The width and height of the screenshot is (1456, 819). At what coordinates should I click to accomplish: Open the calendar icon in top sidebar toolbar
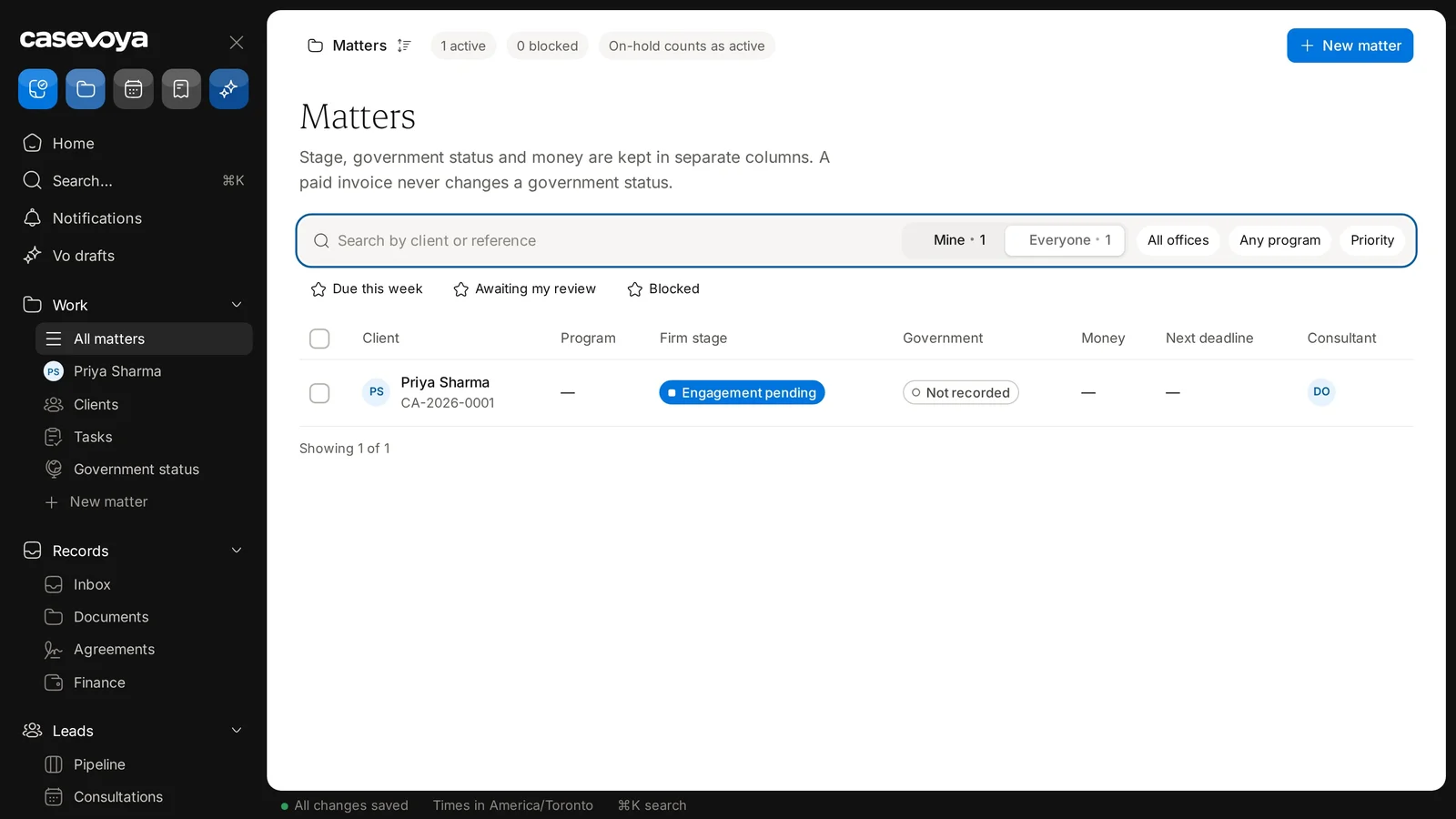[133, 89]
